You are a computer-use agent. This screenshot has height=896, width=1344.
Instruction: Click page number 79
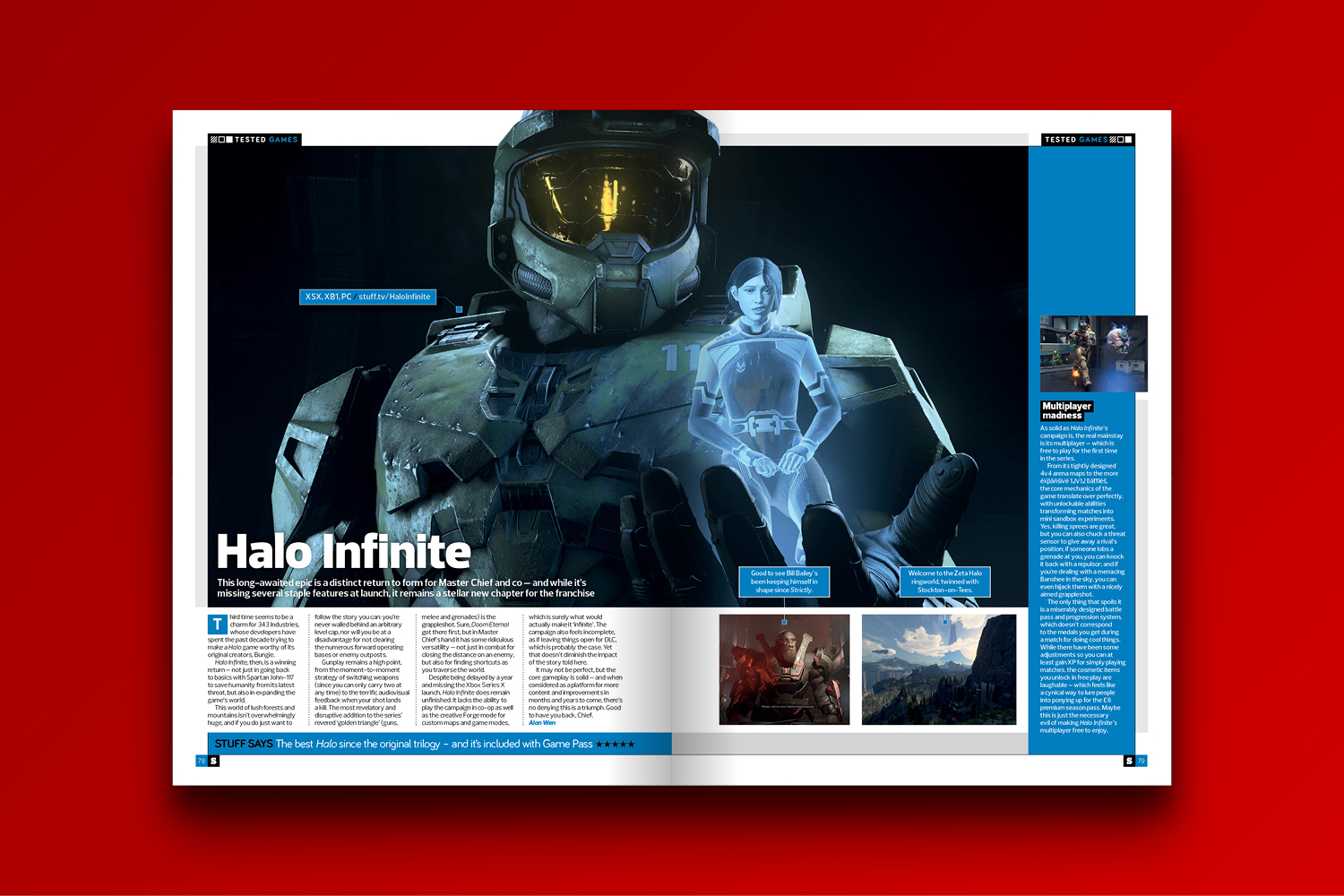tap(1141, 761)
